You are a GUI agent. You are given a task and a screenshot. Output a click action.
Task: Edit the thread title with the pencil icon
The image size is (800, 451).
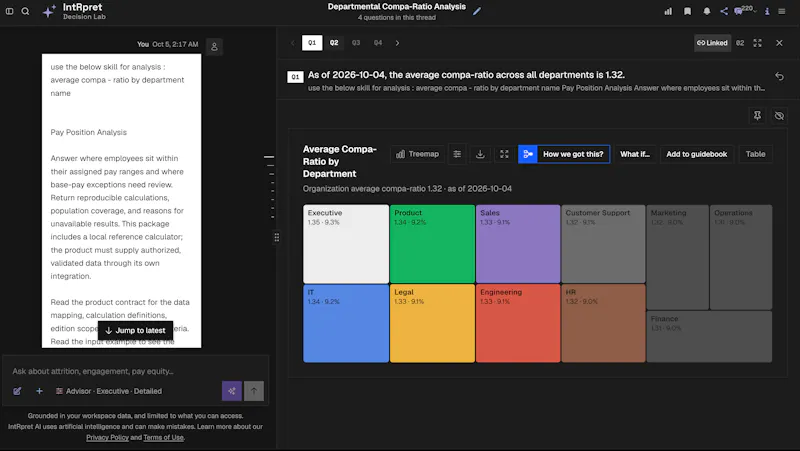[477, 11]
